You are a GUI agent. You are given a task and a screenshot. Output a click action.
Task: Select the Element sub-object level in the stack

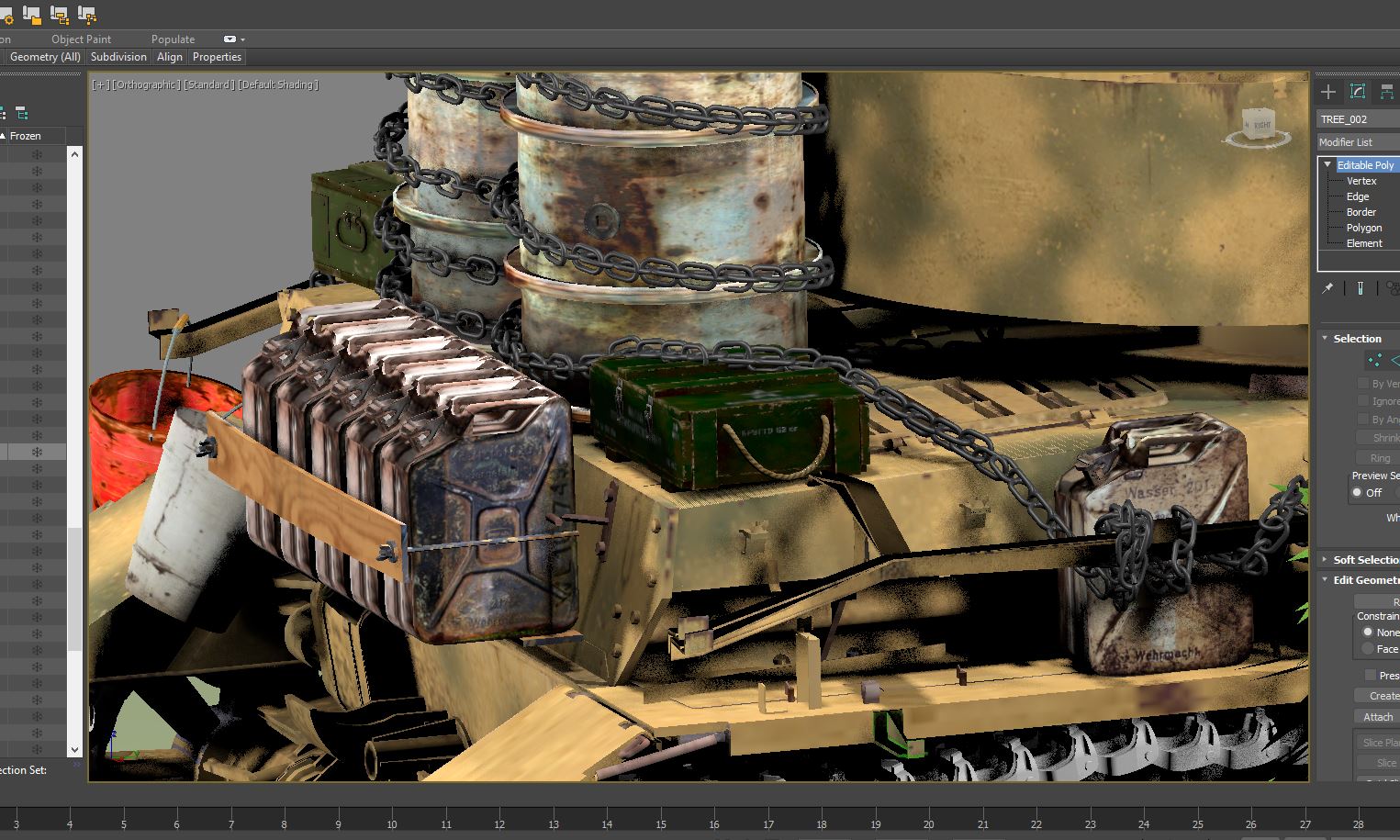[1364, 243]
